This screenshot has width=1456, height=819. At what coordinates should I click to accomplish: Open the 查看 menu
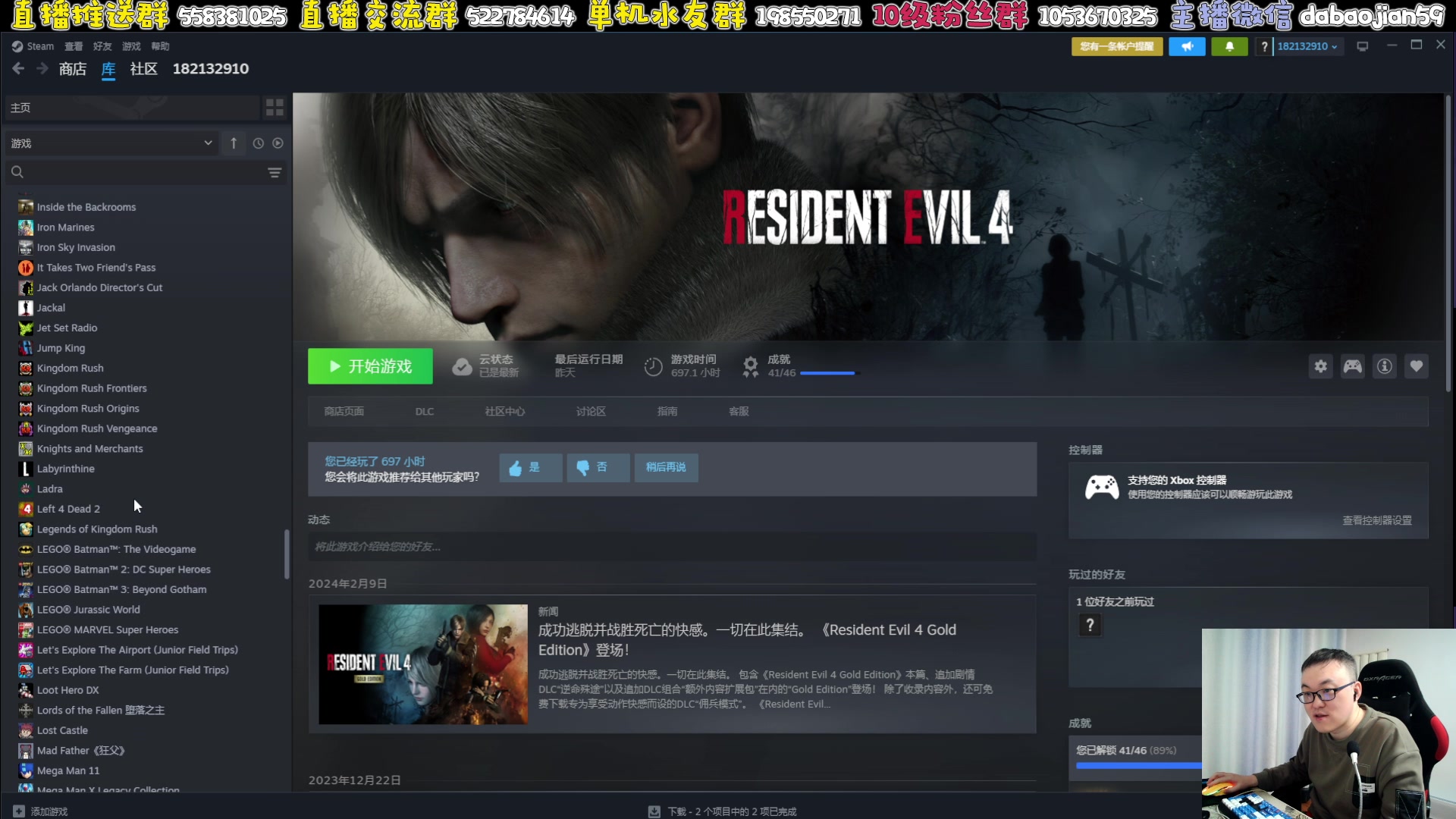74,46
